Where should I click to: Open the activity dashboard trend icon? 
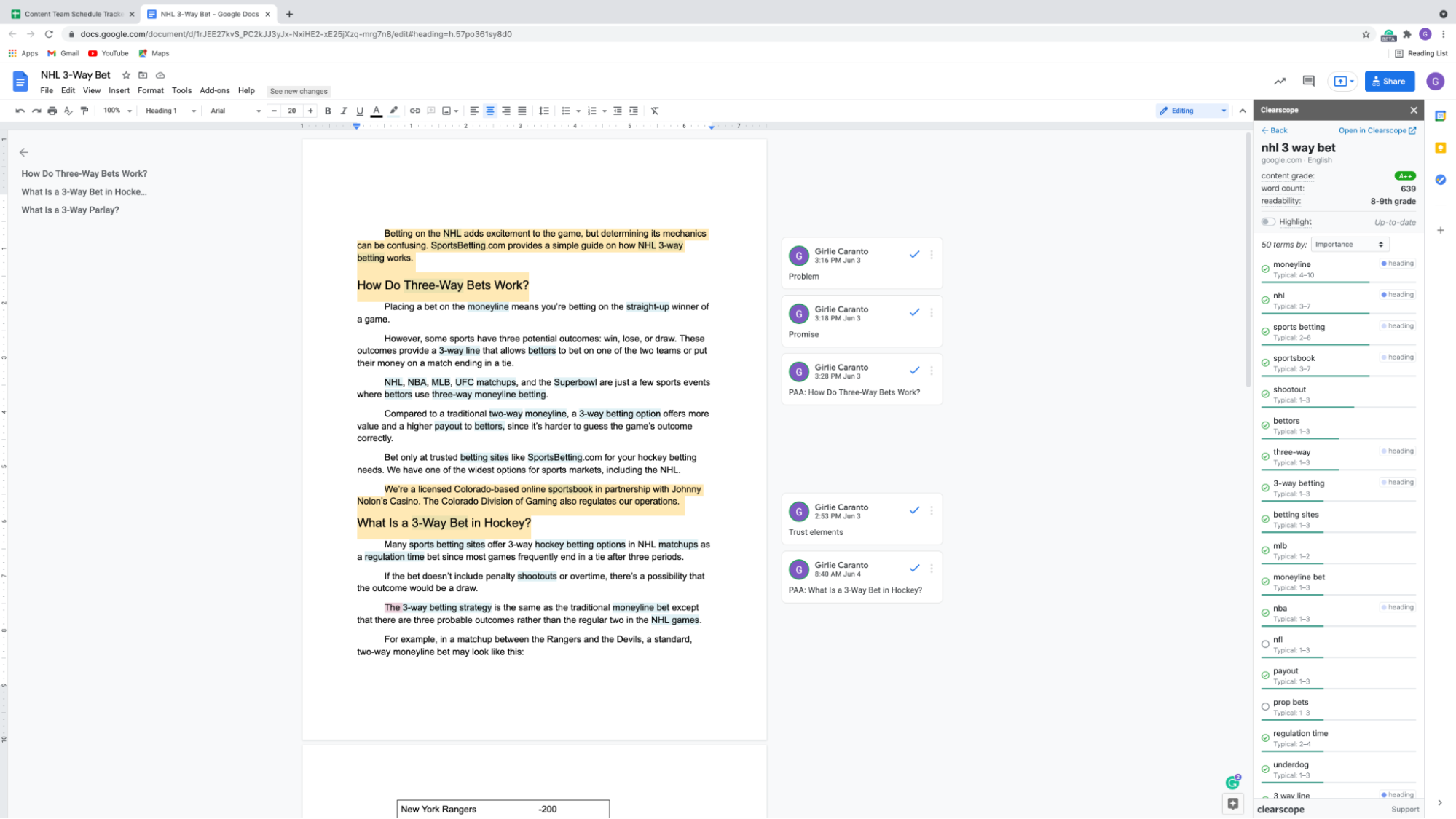(x=1280, y=81)
